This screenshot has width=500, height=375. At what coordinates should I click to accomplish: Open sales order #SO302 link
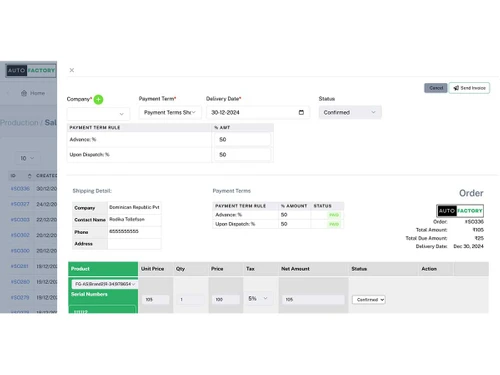[x=20, y=235]
